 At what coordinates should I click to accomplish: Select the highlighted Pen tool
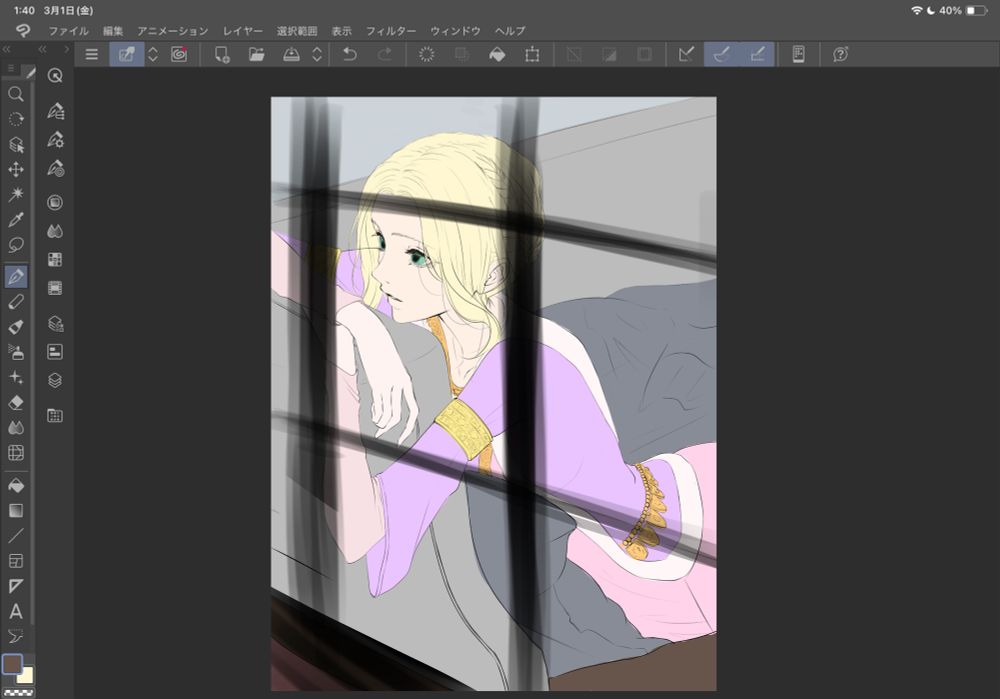coord(16,276)
